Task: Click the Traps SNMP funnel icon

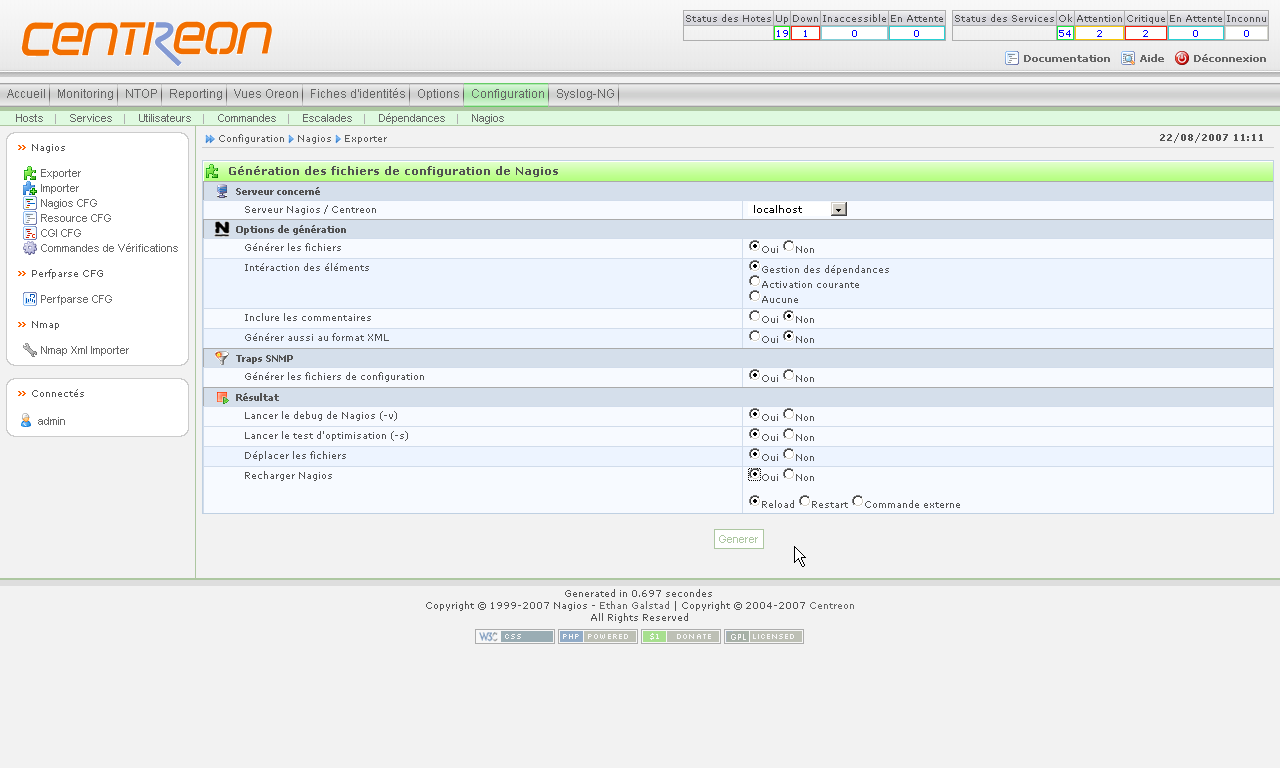Action: coord(222,358)
